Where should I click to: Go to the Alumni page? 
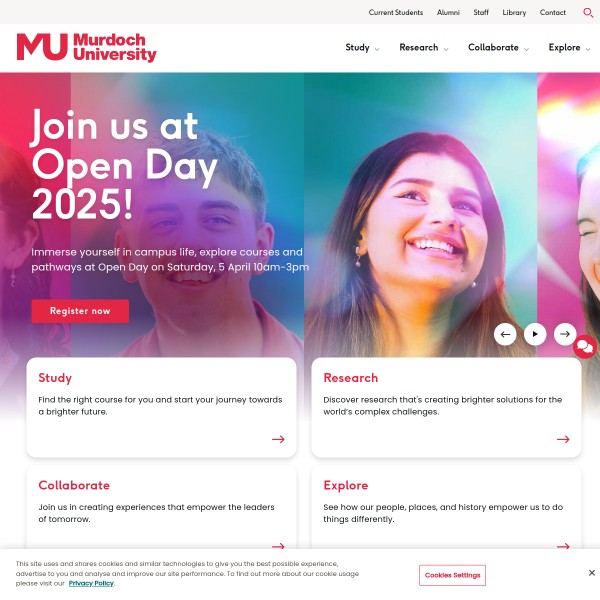(448, 13)
